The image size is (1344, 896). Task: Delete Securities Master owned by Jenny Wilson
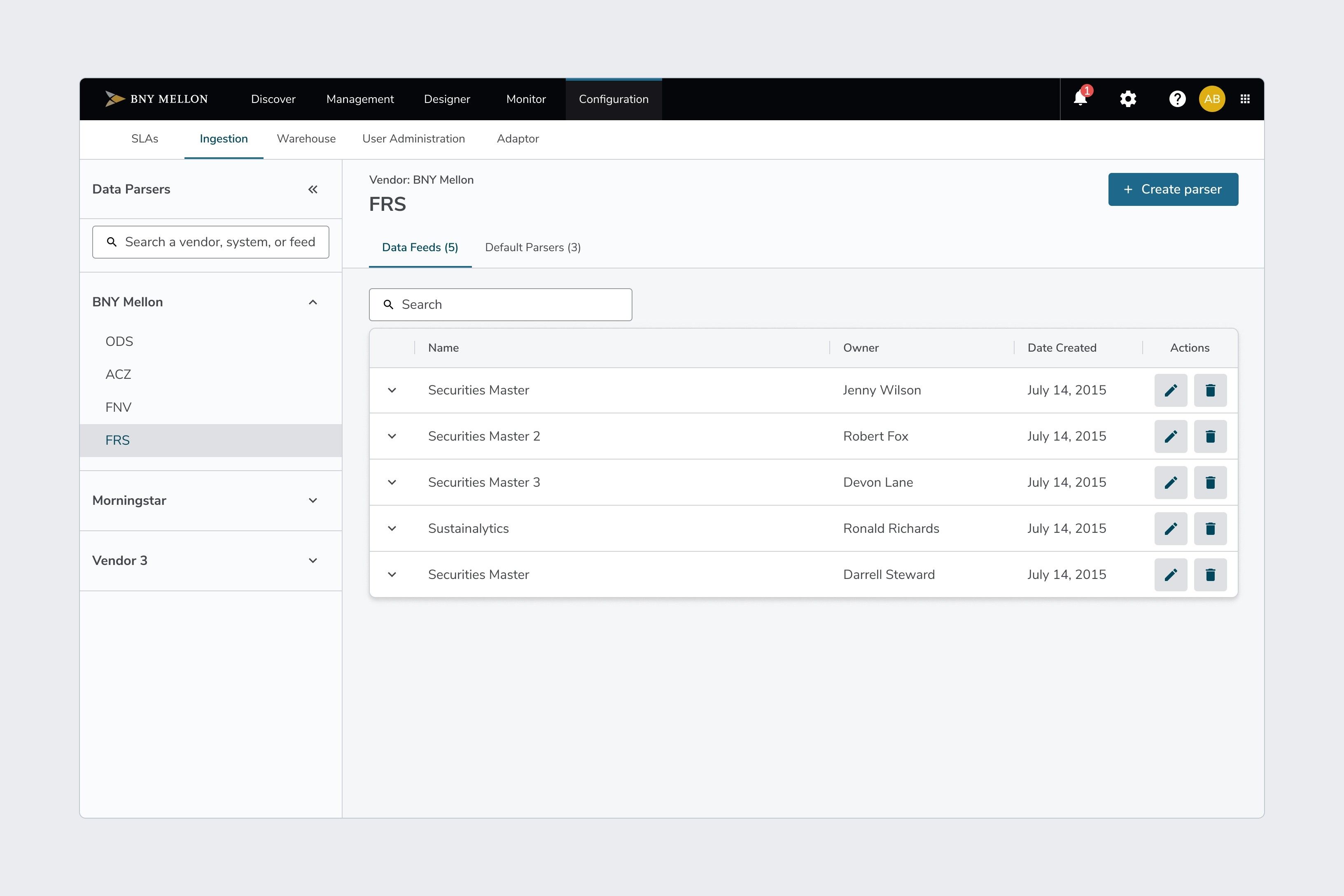tap(1210, 390)
